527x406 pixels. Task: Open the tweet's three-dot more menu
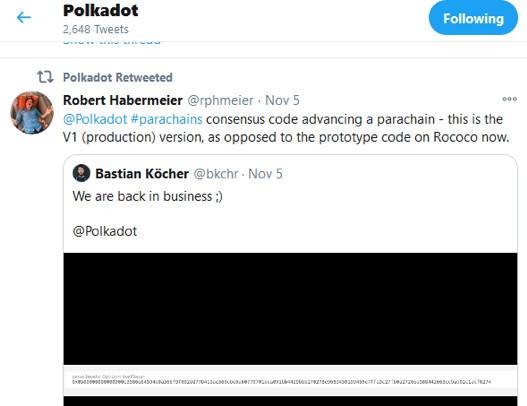(510, 99)
